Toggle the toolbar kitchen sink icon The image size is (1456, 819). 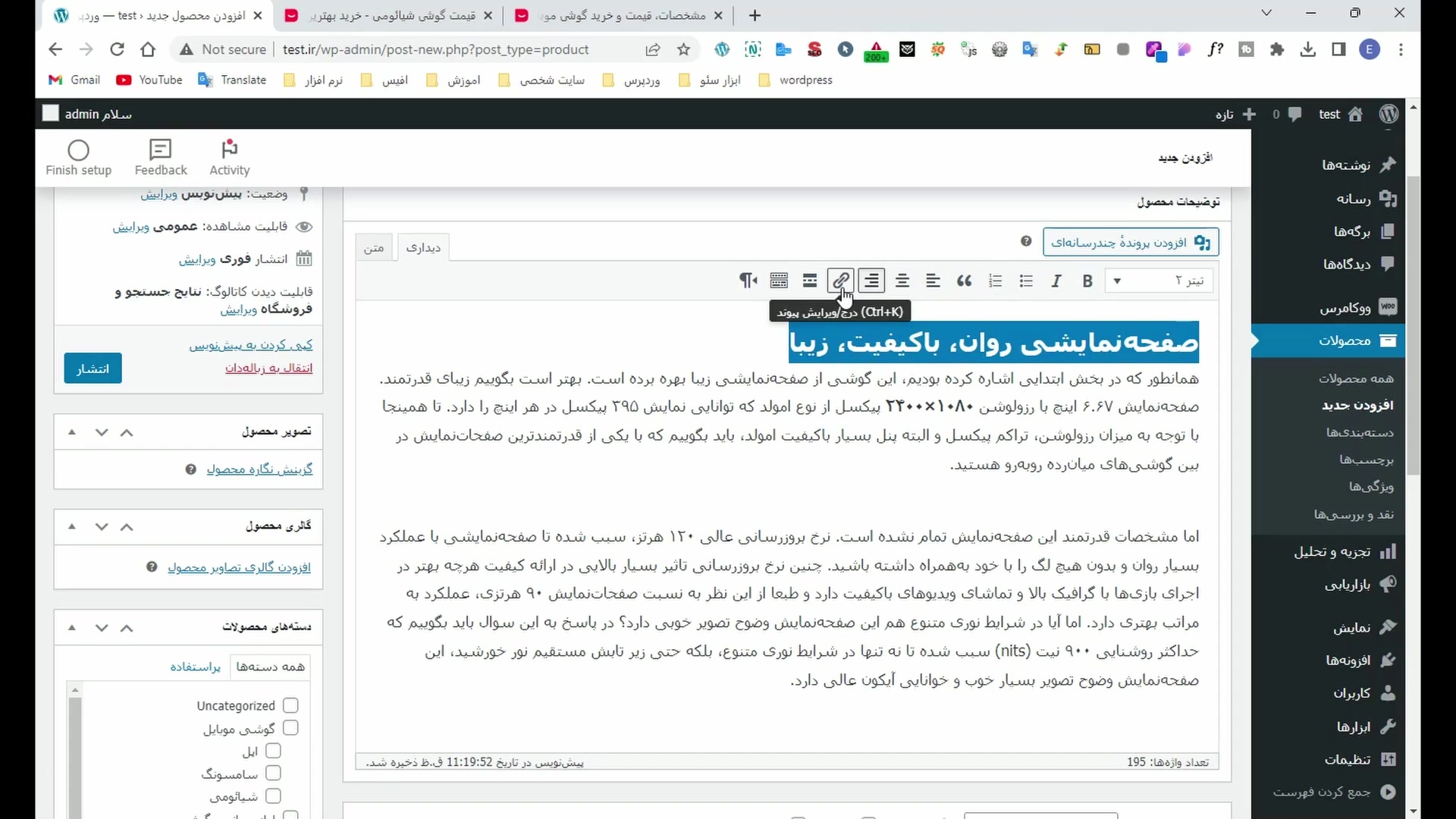[x=779, y=281]
